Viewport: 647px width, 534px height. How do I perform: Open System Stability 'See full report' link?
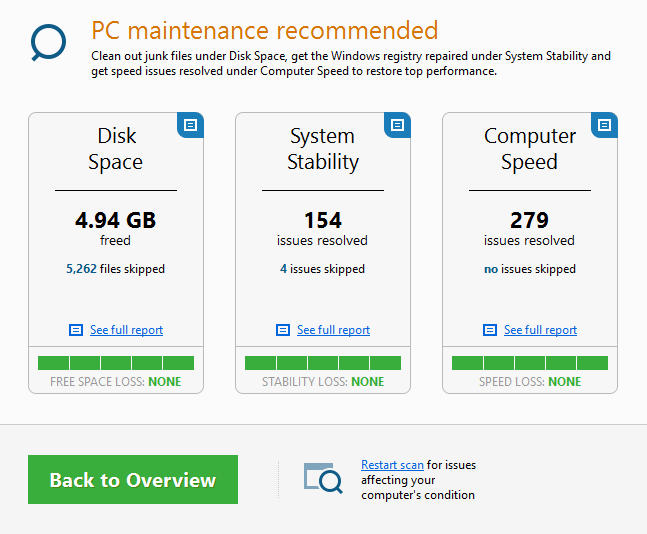coord(333,330)
